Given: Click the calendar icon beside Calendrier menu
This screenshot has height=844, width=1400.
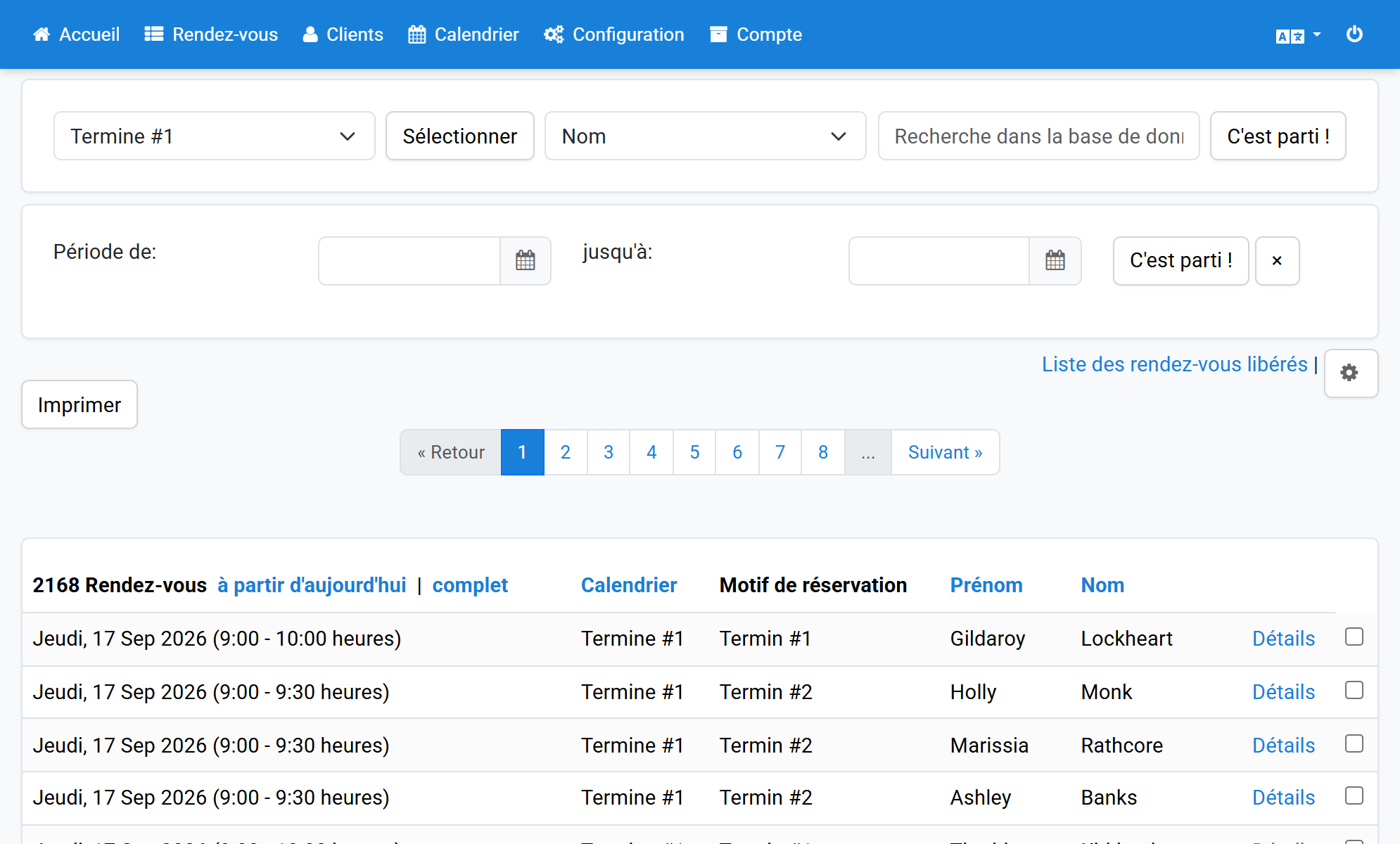Looking at the screenshot, I should click(x=417, y=34).
